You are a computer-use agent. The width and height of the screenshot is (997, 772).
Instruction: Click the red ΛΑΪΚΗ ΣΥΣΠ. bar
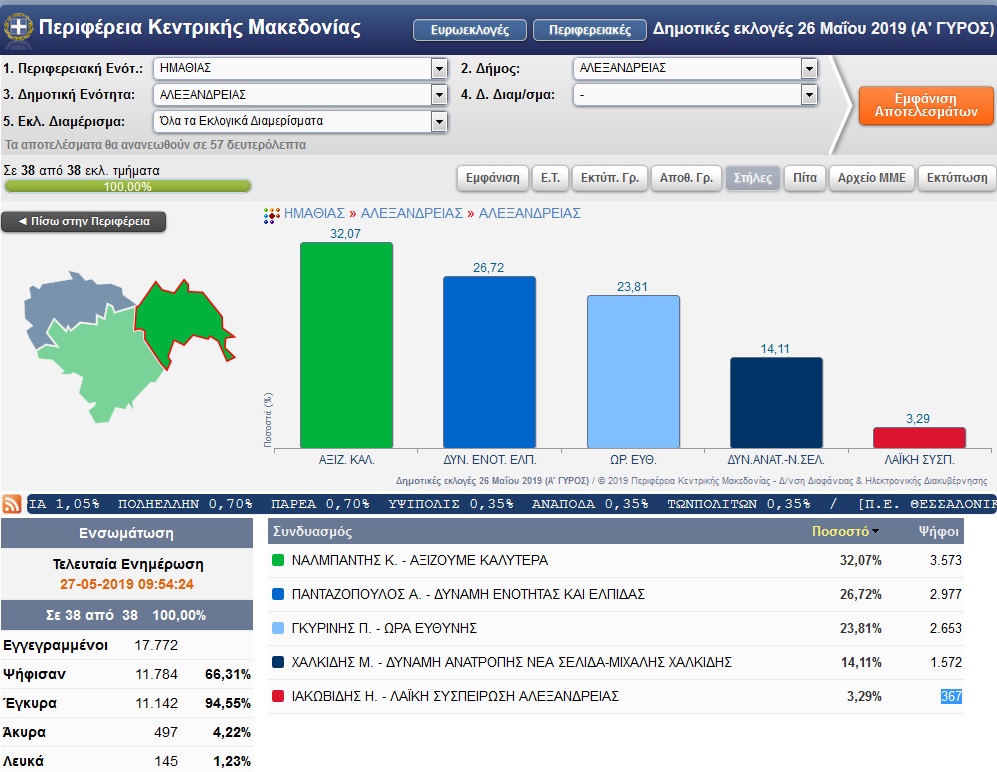[x=919, y=438]
